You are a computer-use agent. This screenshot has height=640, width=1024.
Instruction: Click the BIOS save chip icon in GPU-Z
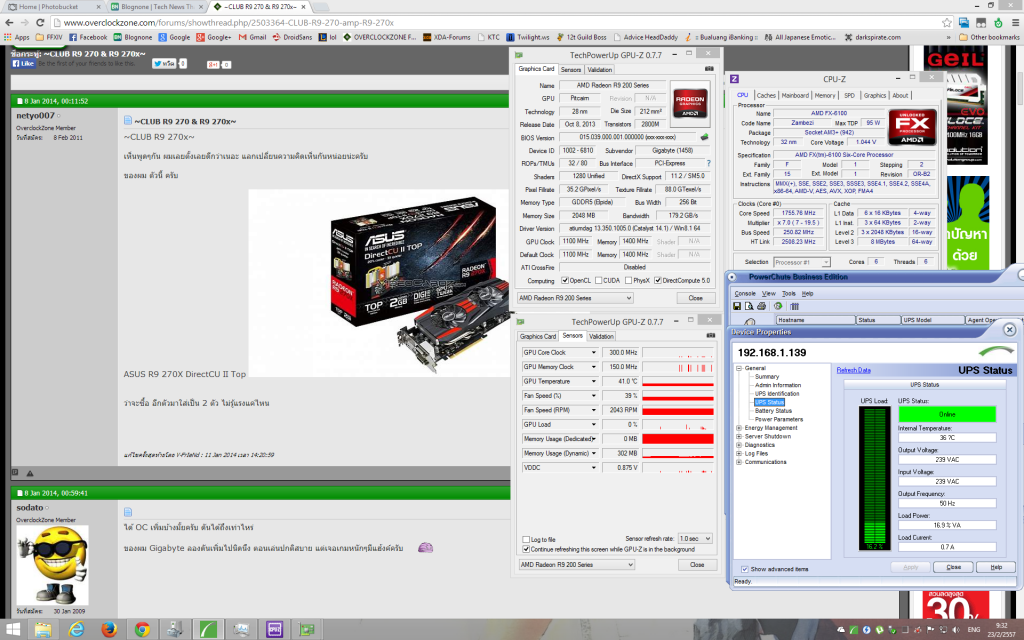point(704,137)
